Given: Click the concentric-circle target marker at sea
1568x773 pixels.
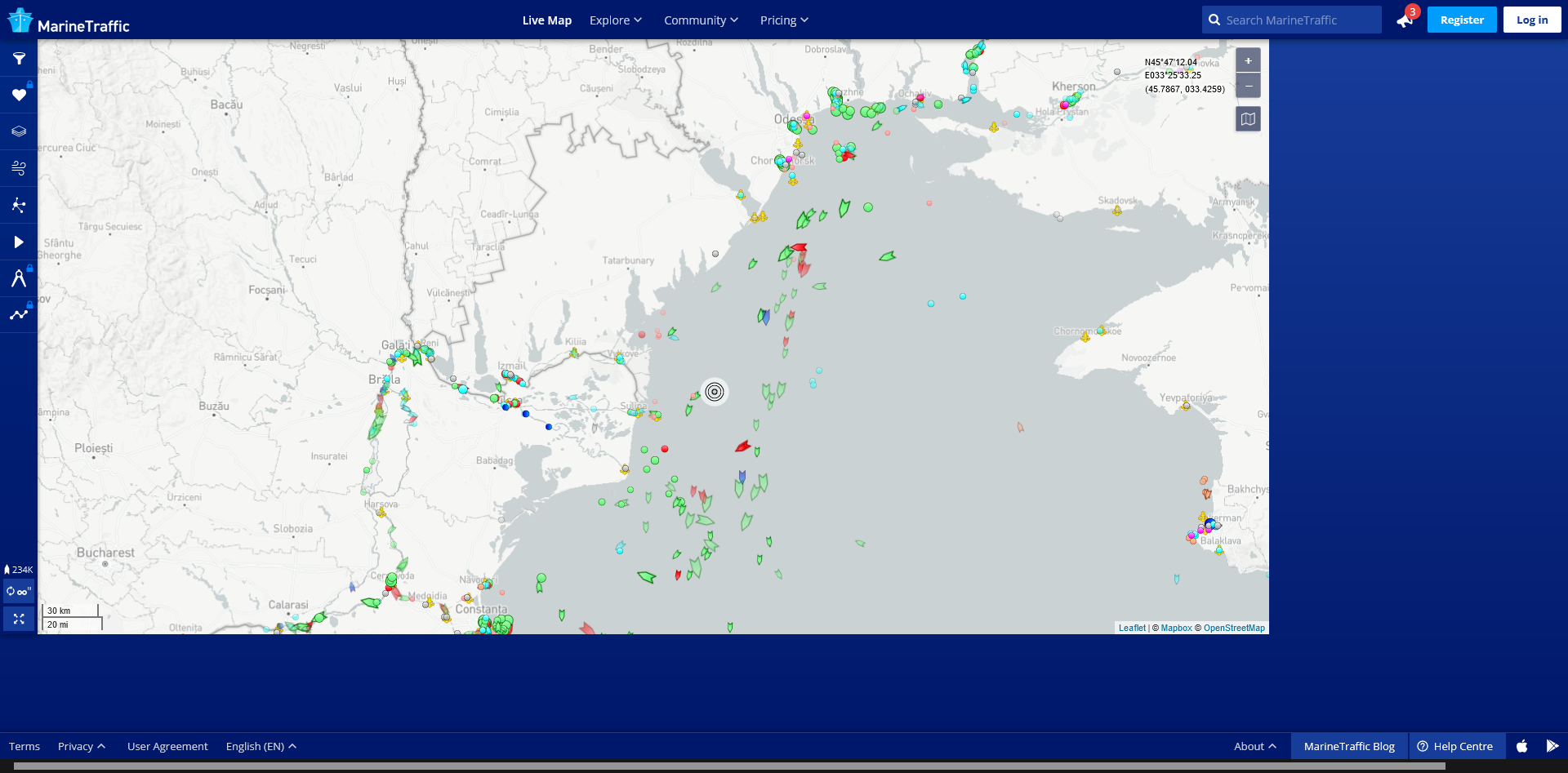Looking at the screenshot, I should point(715,392).
